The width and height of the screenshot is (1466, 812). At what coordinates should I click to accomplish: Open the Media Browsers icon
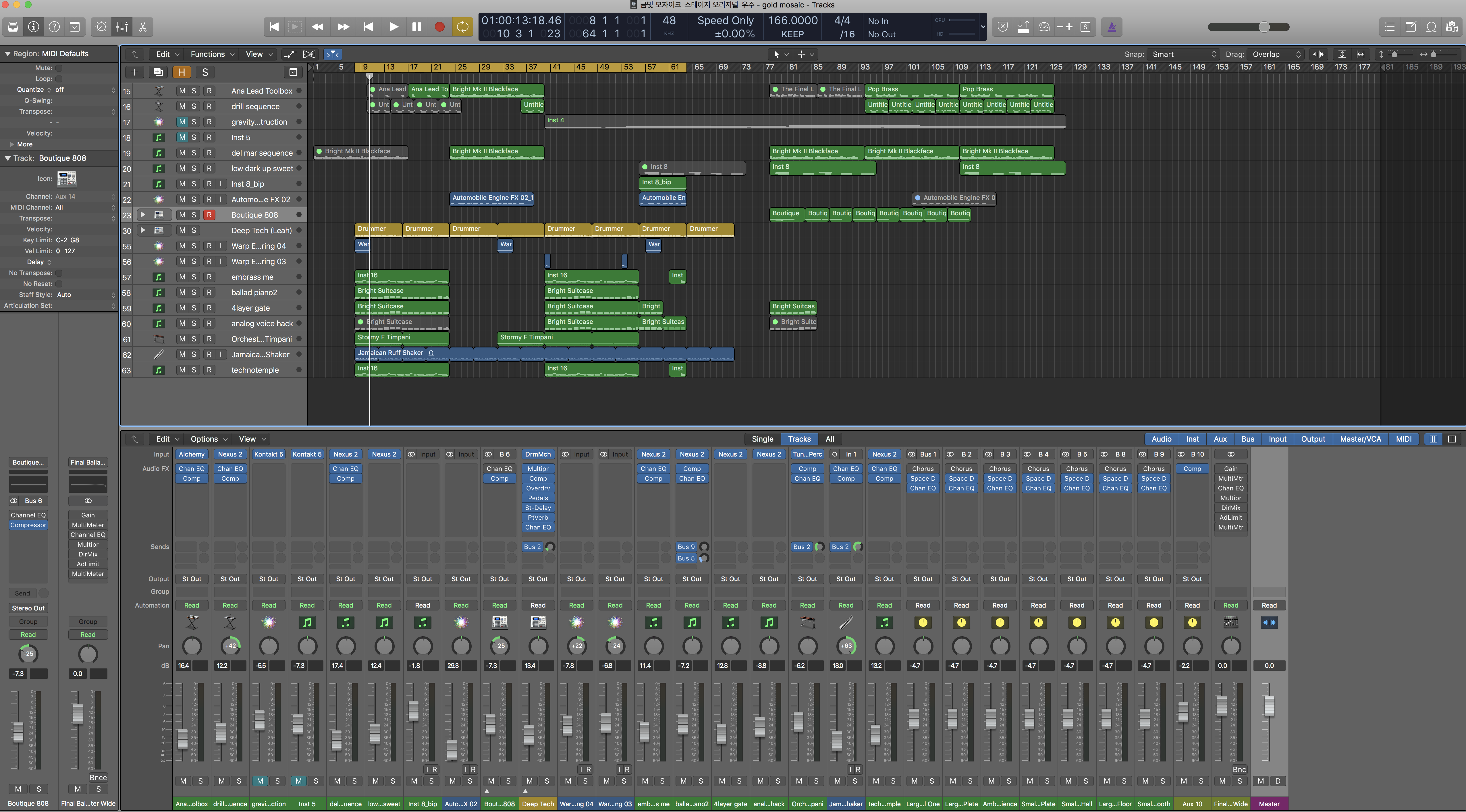1452,27
